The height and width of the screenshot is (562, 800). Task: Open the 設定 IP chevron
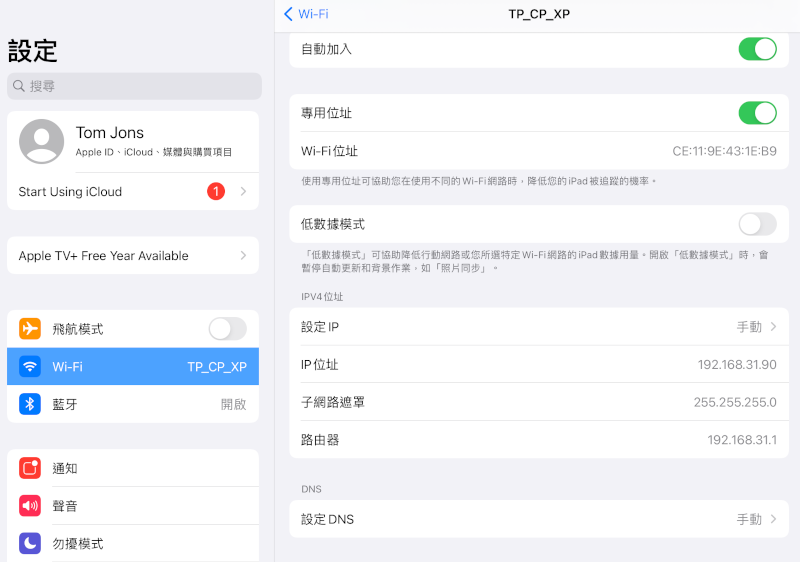tap(773, 326)
